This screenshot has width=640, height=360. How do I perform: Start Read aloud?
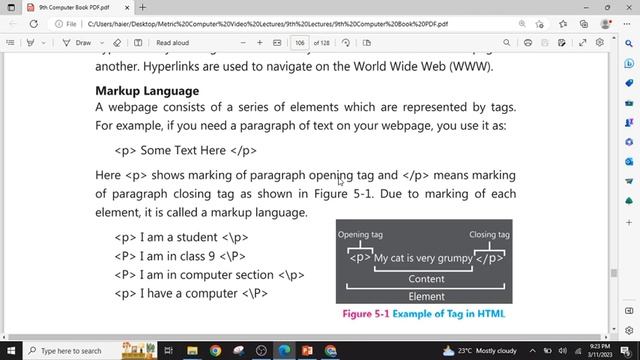pyautogui.click(x=173, y=42)
